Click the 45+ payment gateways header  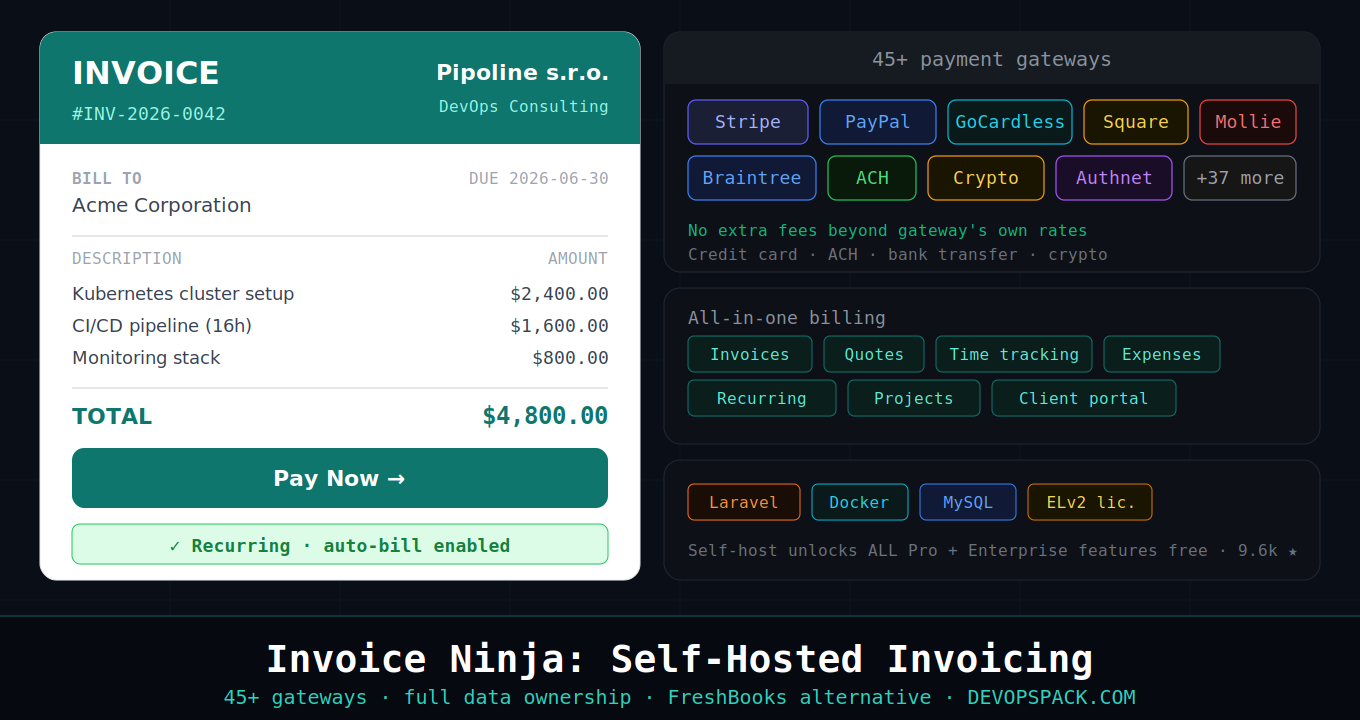pyautogui.click(x=991, y=59)
